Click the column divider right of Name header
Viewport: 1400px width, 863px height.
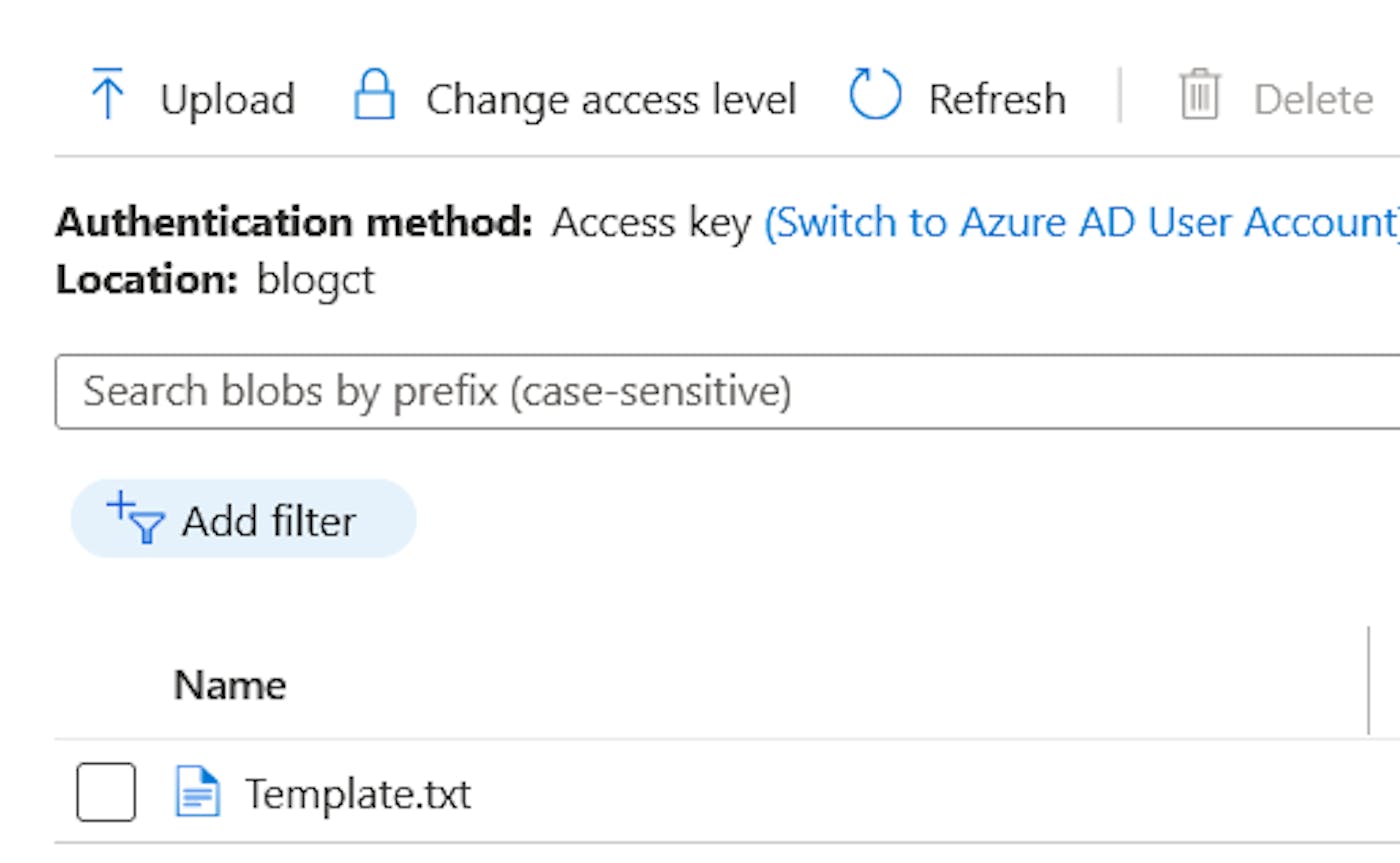click(1368, 680)
